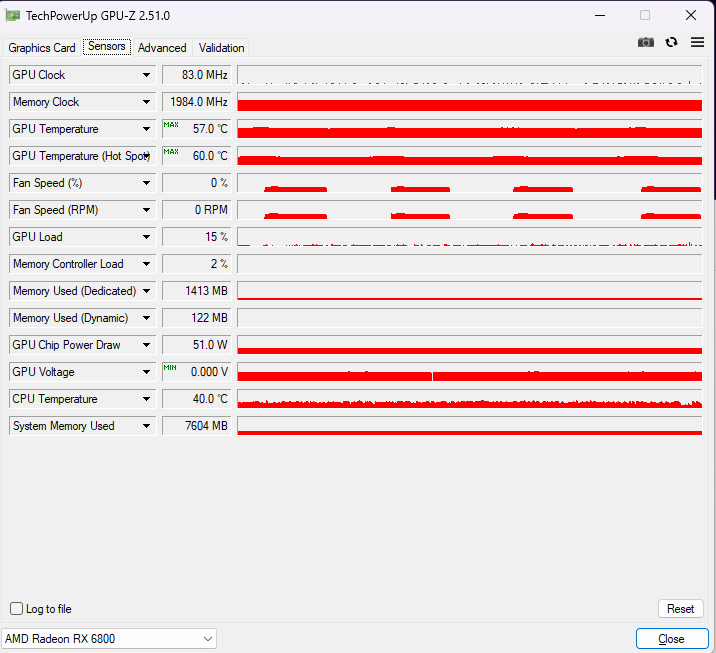Screen dimensions: 716x653
Task: Click the GPU Voltage history graph
Action: [469, 372]
